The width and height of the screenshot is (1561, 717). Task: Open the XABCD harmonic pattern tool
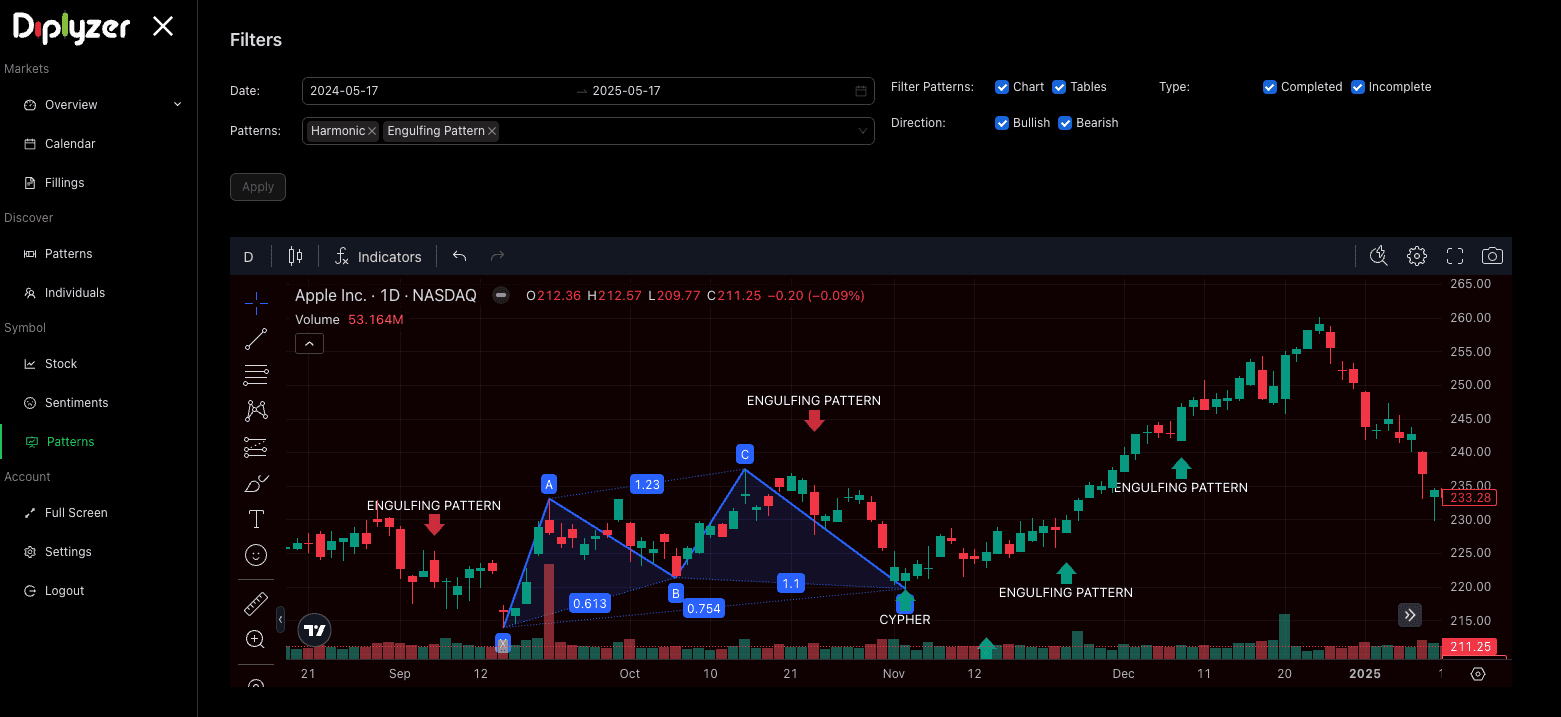[x=255, y=410]
